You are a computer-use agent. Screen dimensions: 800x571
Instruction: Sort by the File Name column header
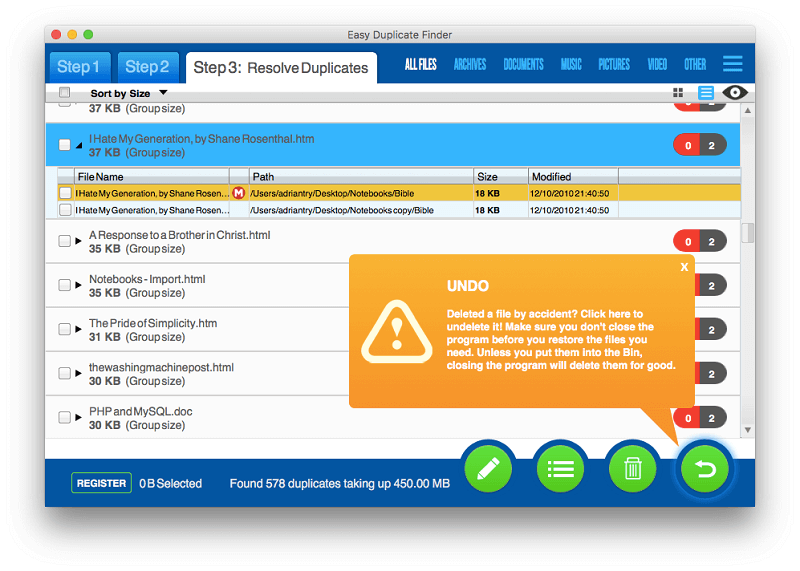152,177
